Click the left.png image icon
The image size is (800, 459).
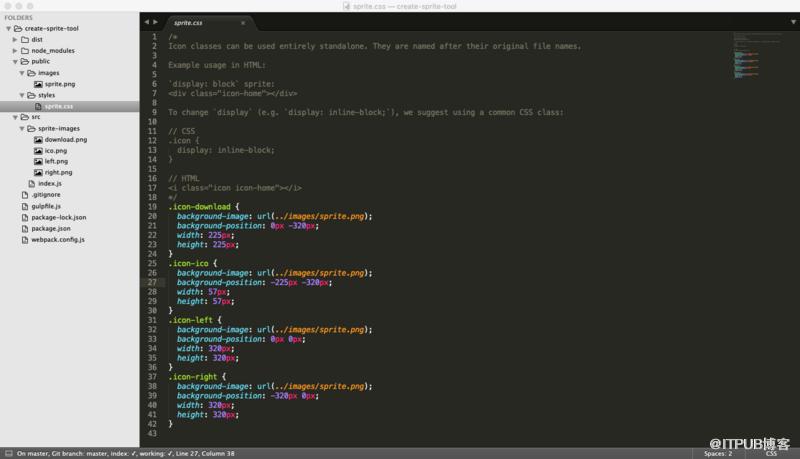[x=38, y=162]
